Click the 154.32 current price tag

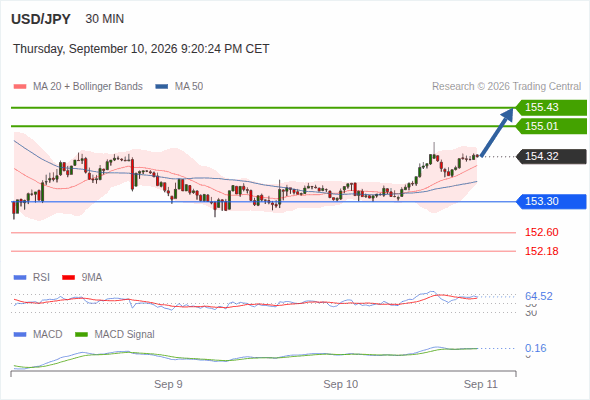pos(551,156)
